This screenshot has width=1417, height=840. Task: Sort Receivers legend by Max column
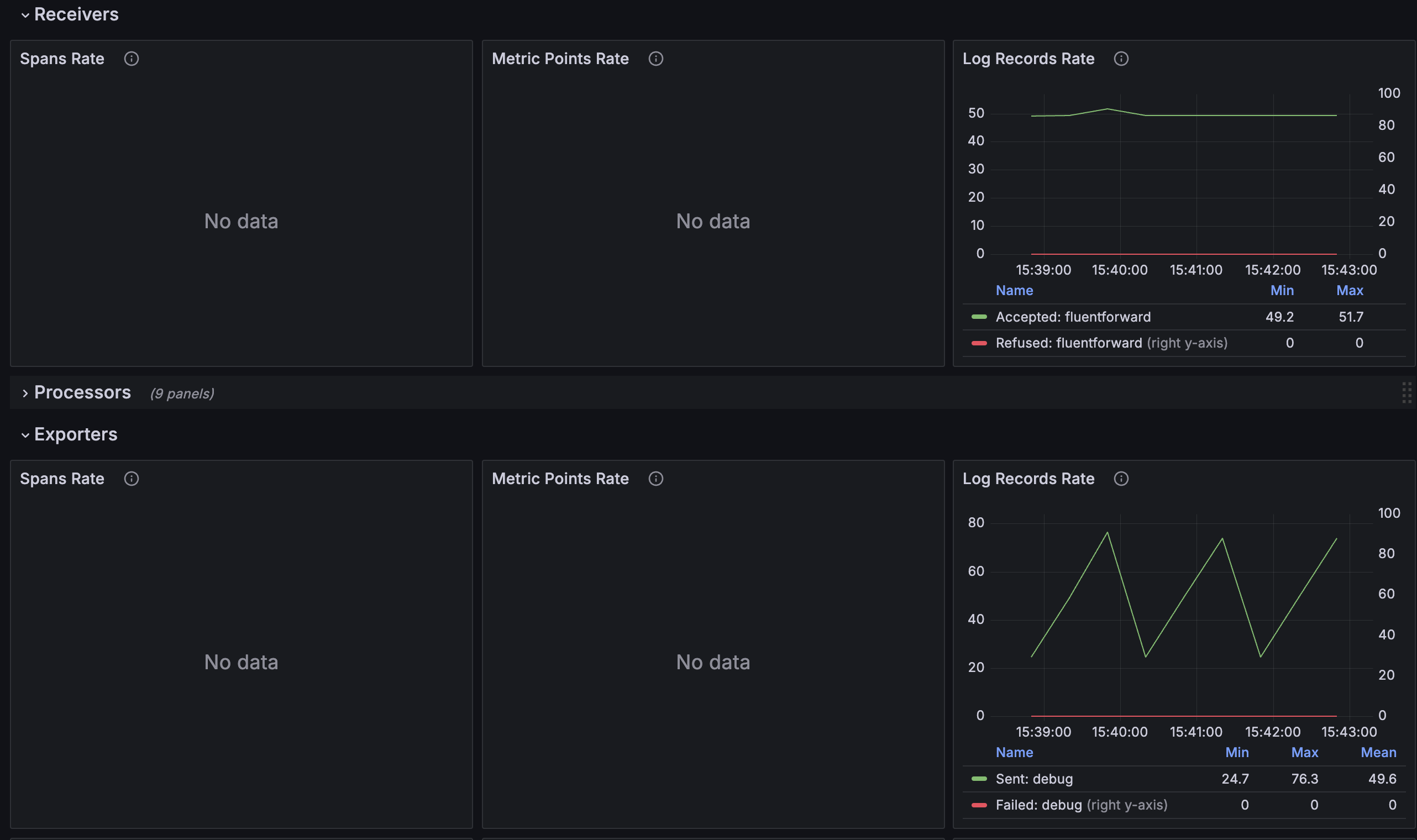(1350, 290)
